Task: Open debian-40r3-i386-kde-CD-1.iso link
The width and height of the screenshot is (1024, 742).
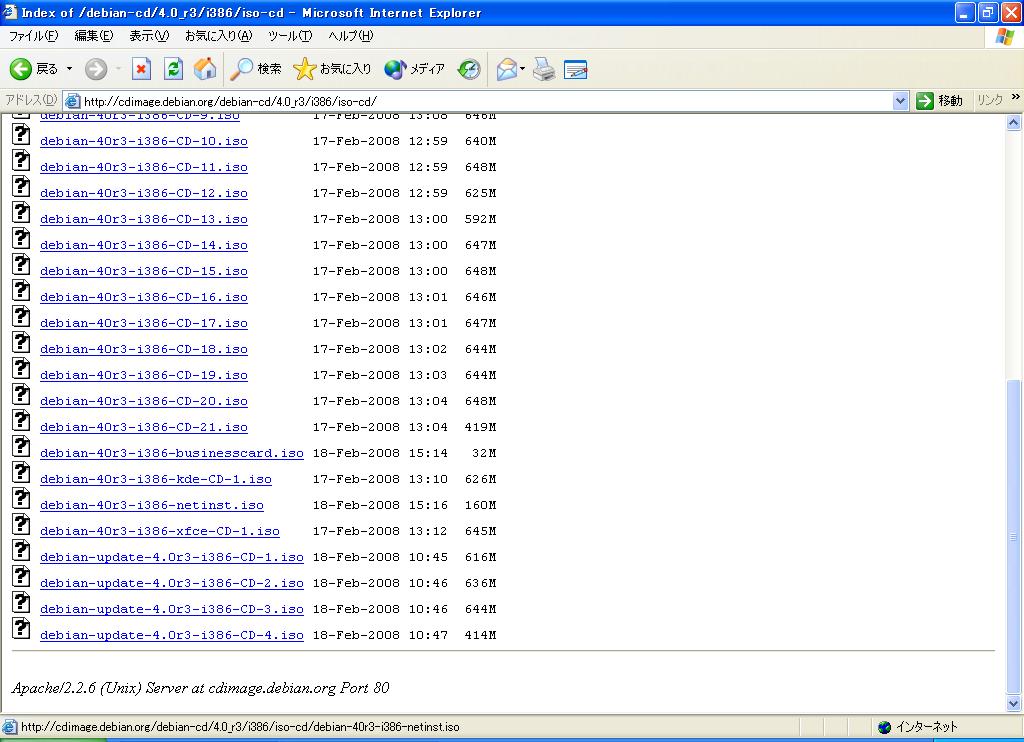Action: 155,479
